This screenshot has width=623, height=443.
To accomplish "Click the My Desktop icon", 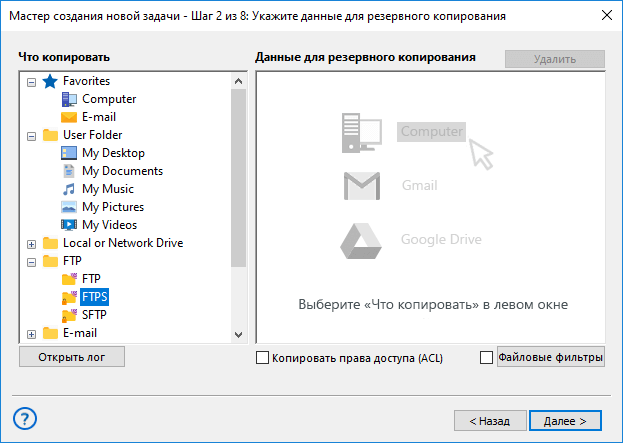I will (69, 153).
